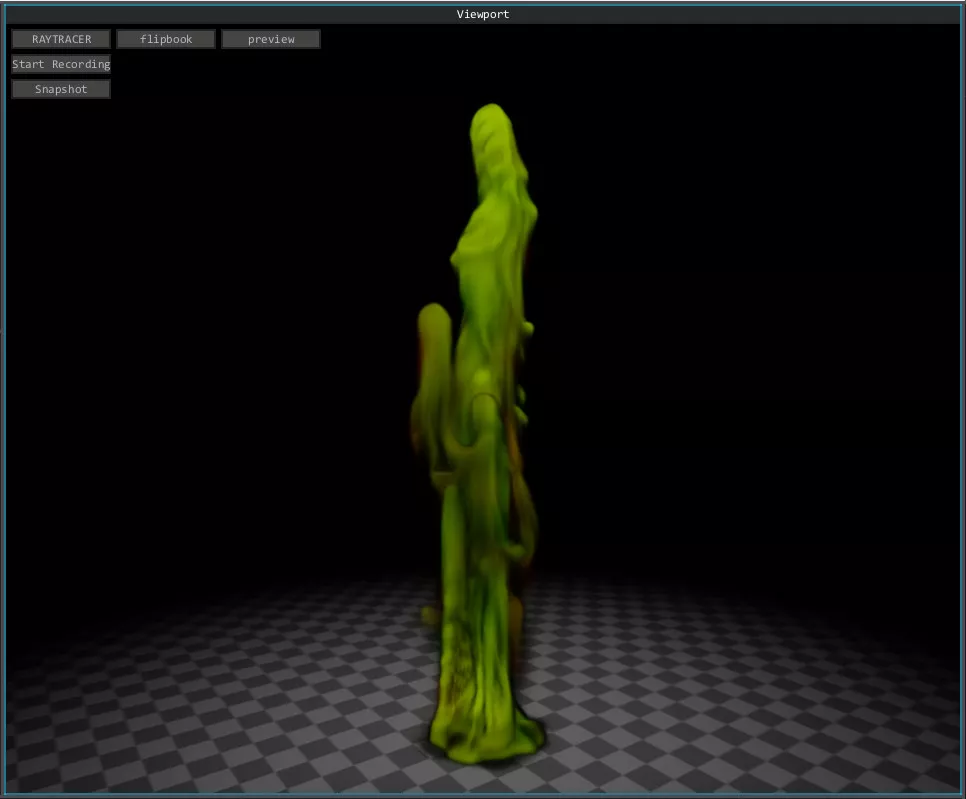This screenshot has height=799, width=966.
Task: Switch to flipbook mode
Action: coord(166,39)
